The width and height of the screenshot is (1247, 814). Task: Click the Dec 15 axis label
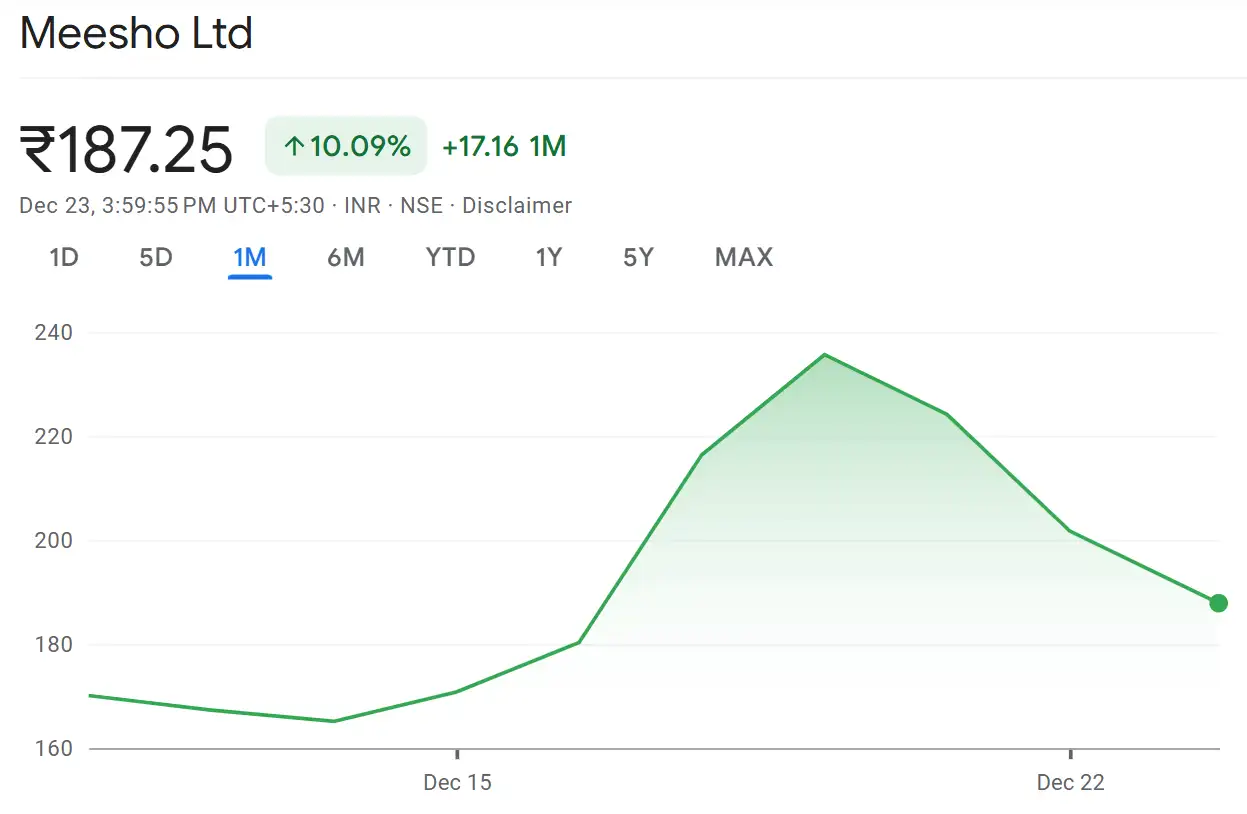click(457, 782)
